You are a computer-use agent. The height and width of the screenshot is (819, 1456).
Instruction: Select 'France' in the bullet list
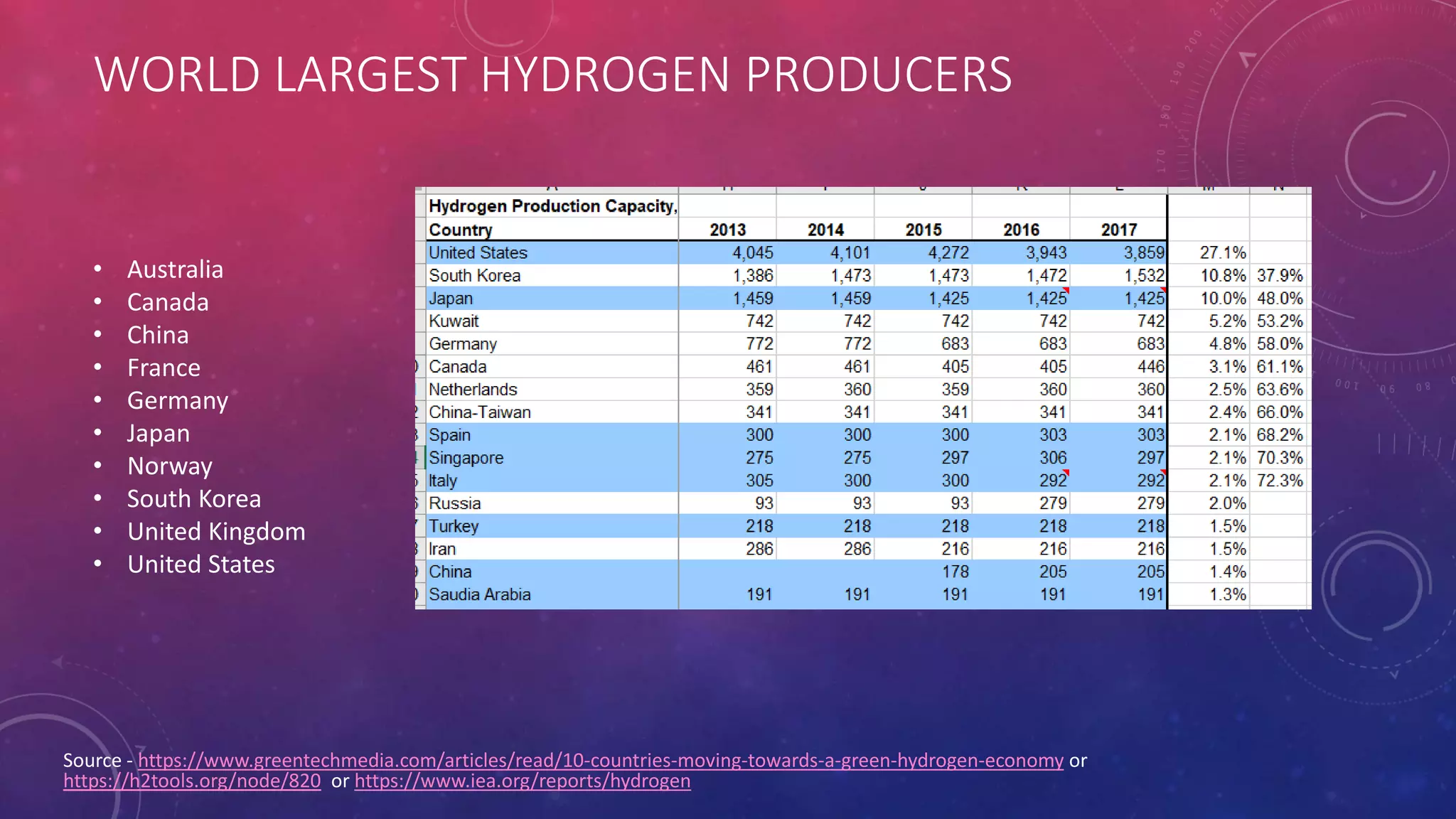tap(164, 368)
